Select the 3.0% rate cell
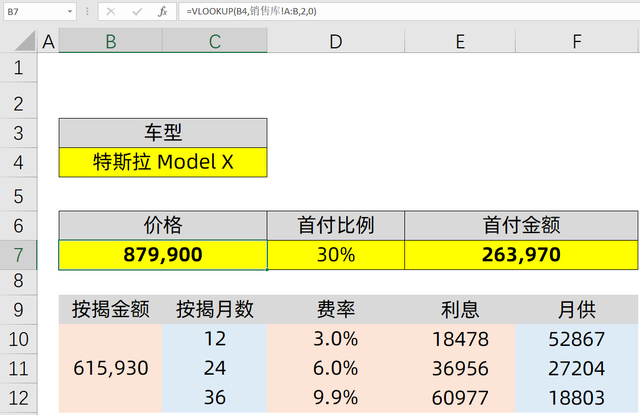The height and width of the screenshot is (415, 640). coord(336,339)
